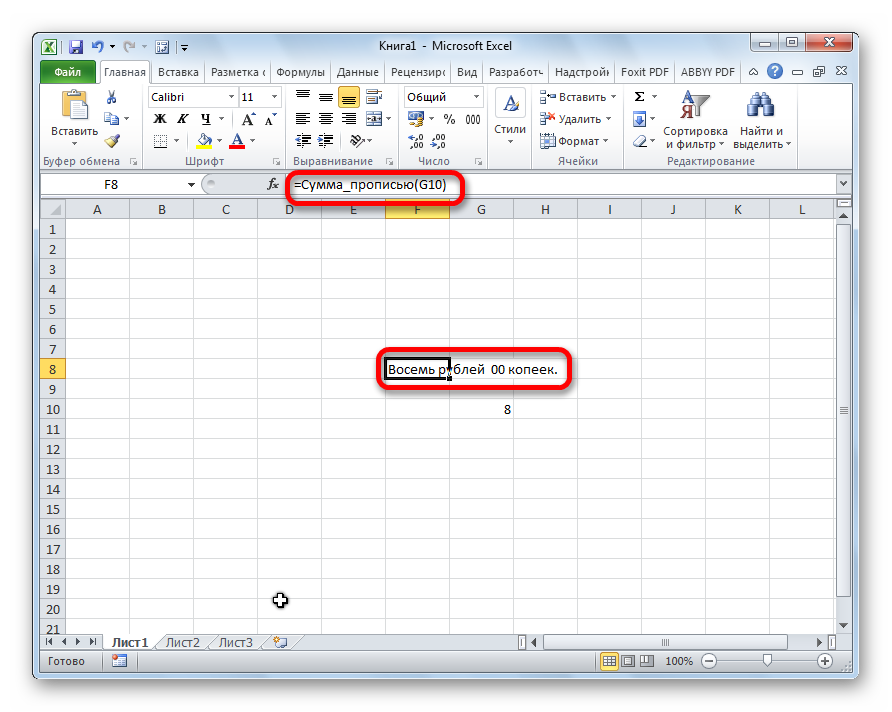Open the Calibri font name dropdown
Image resolution: width=892 pixels, height=712 pixels.
[x=229, y=97]
